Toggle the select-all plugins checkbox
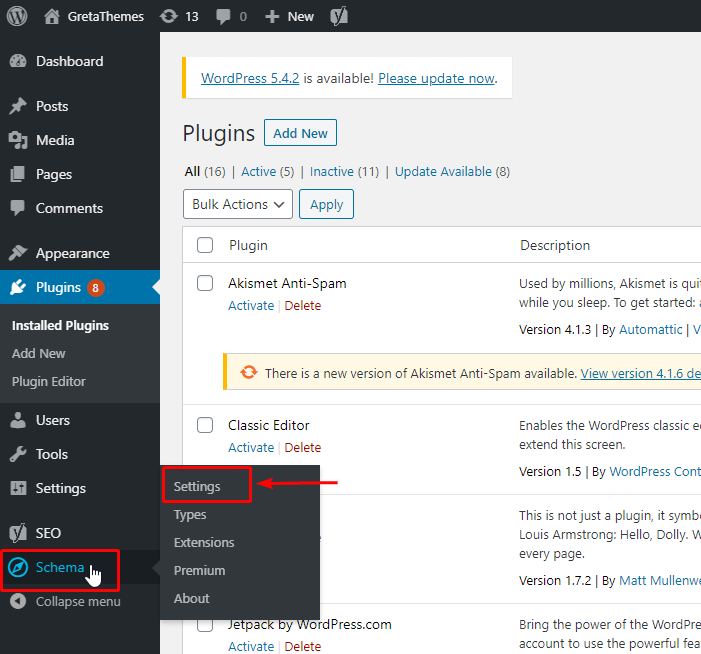 205,245
